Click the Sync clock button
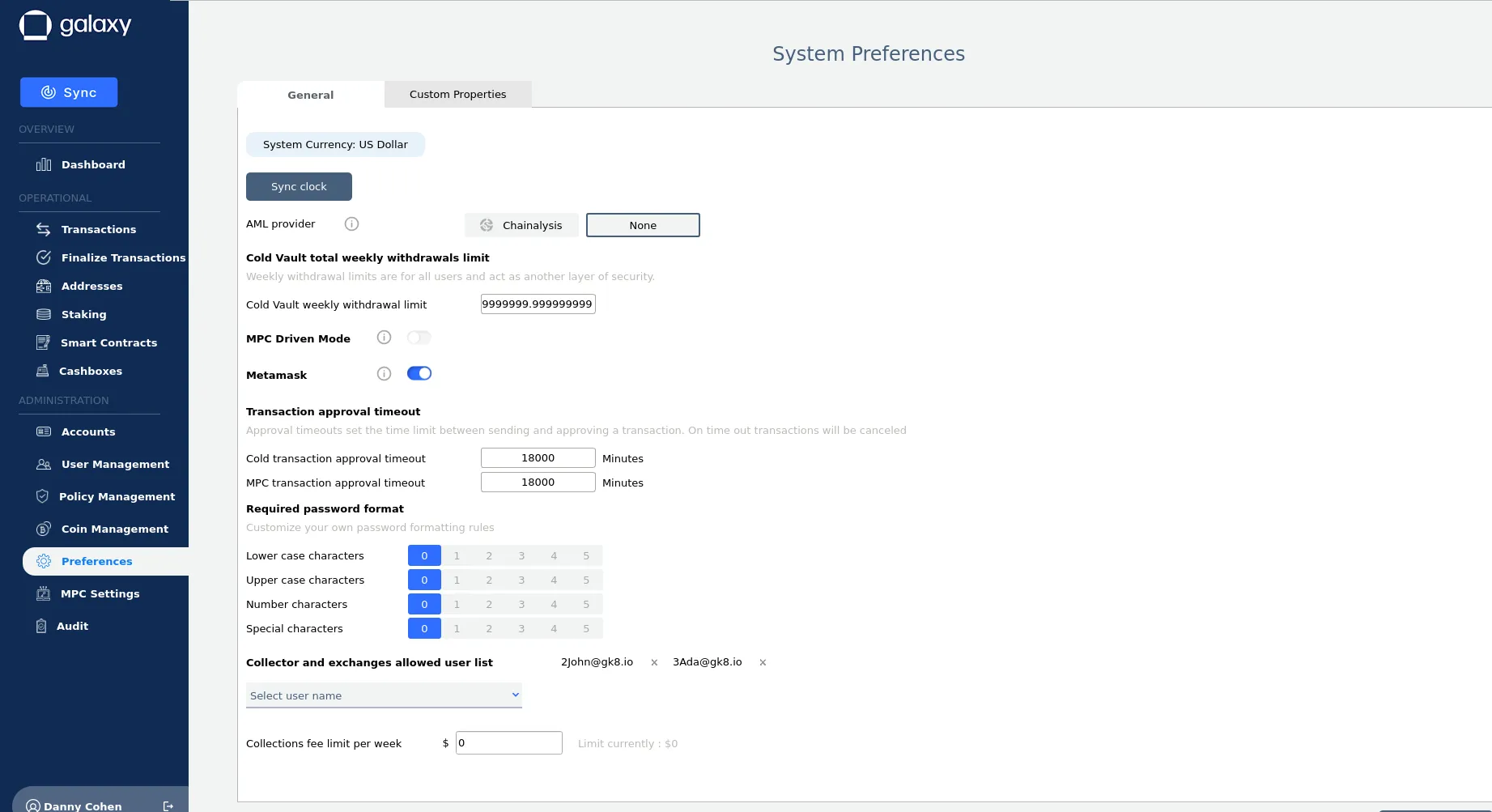The height and width of the screenshot is (812, 1492). tap(299, 186)
